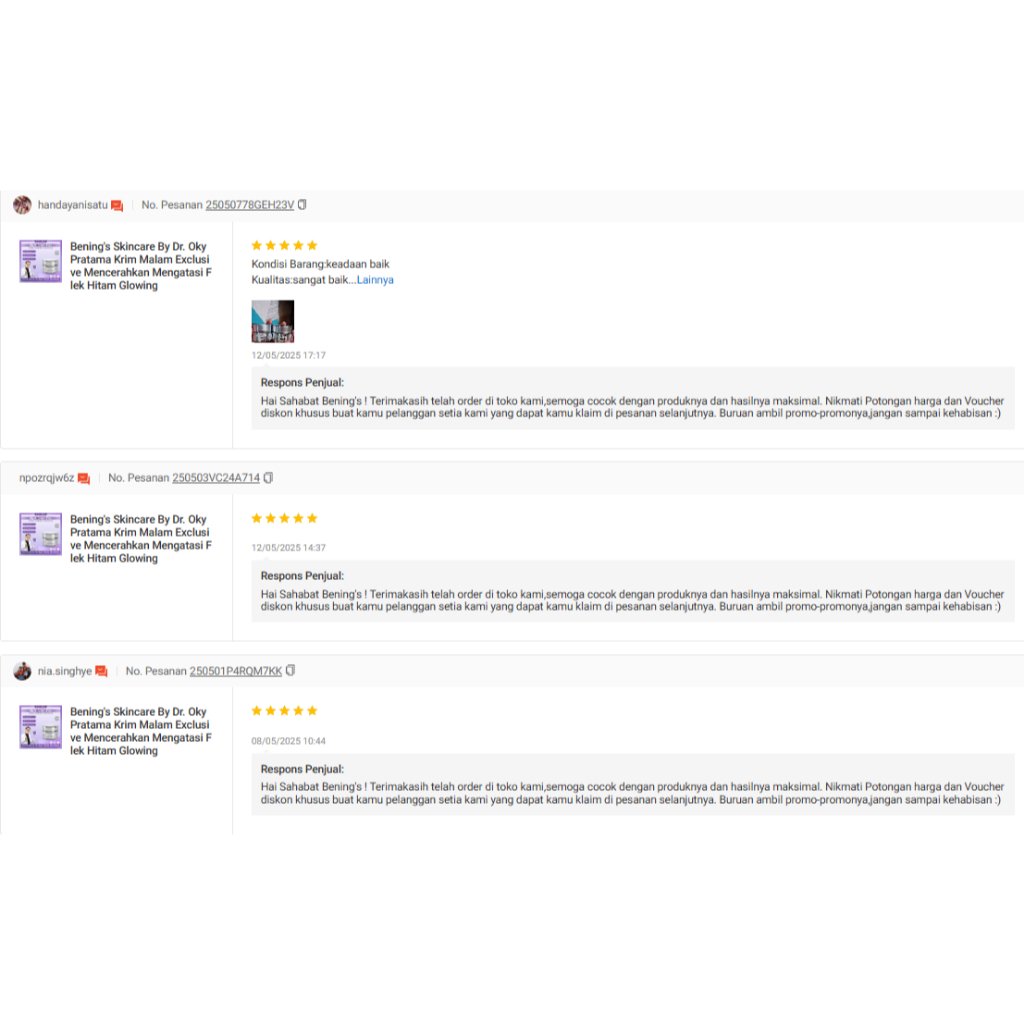Click product thumbnail in nia.singhye's review
Viewport: 1024px width, 1024px height.
pos(41,727)
